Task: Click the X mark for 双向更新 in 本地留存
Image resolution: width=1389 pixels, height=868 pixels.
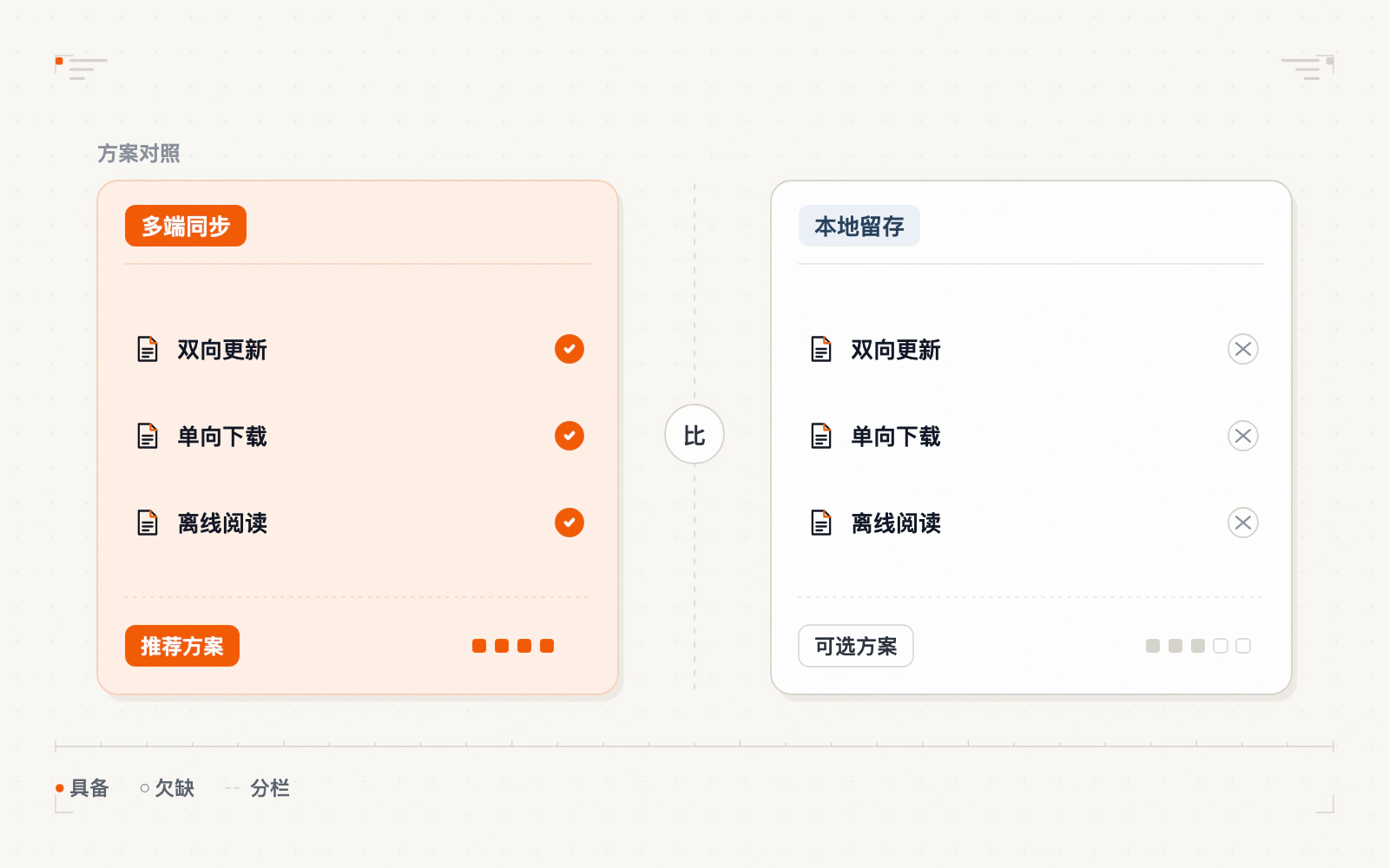Action: pyautogui.click(x=1243, y=349)
